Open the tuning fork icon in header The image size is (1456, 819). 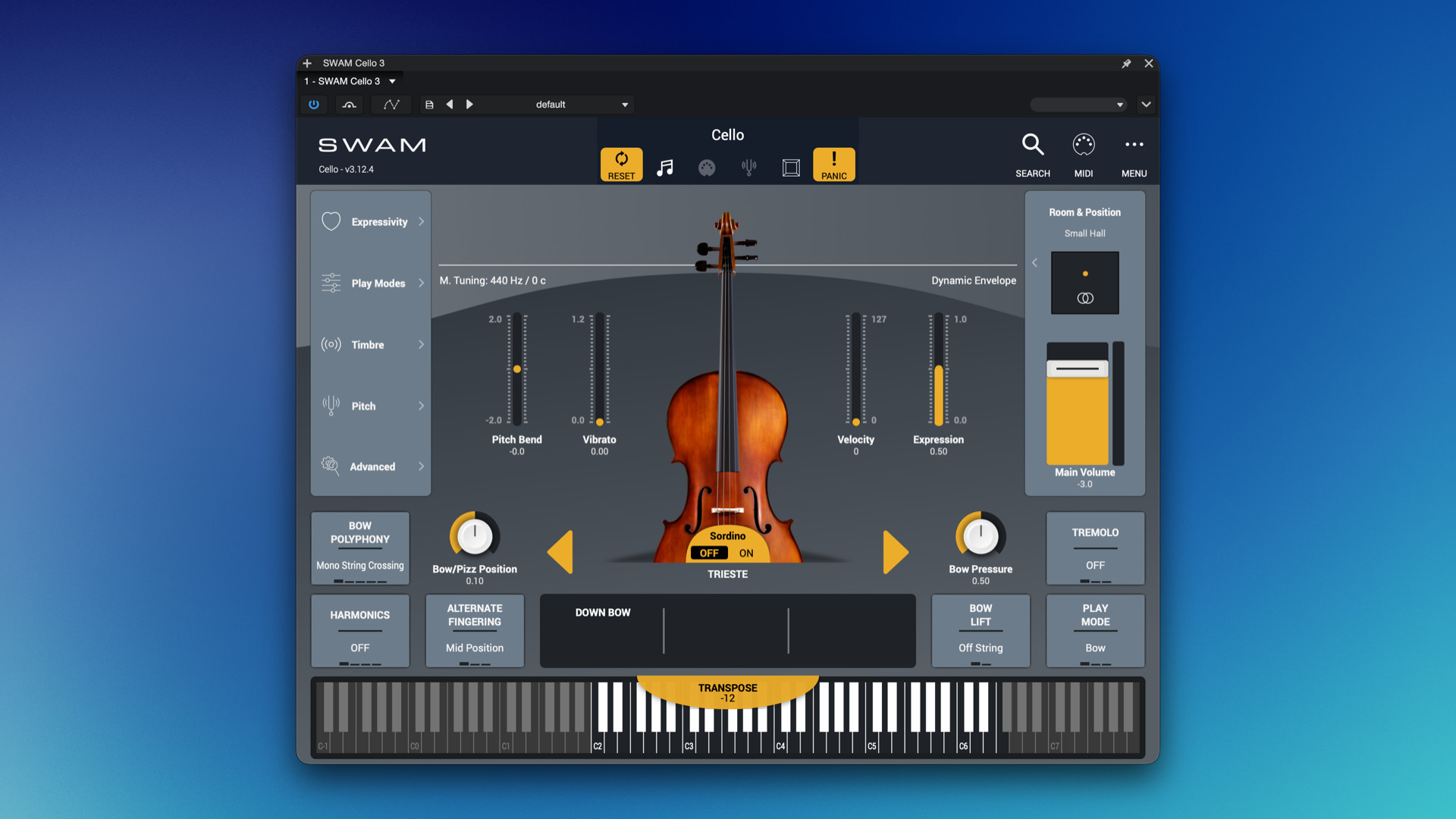(x=748, y=168)
